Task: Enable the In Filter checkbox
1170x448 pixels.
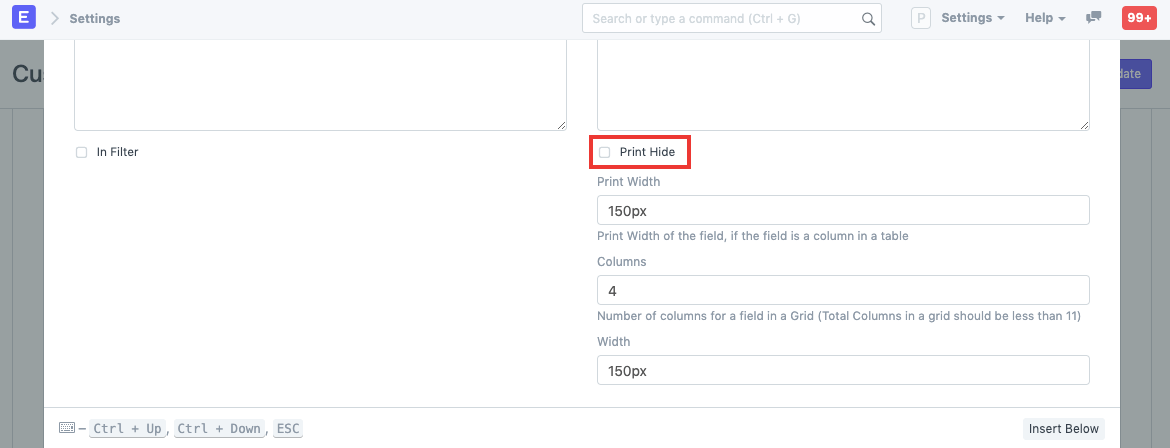Action: (x=82, y=152)
